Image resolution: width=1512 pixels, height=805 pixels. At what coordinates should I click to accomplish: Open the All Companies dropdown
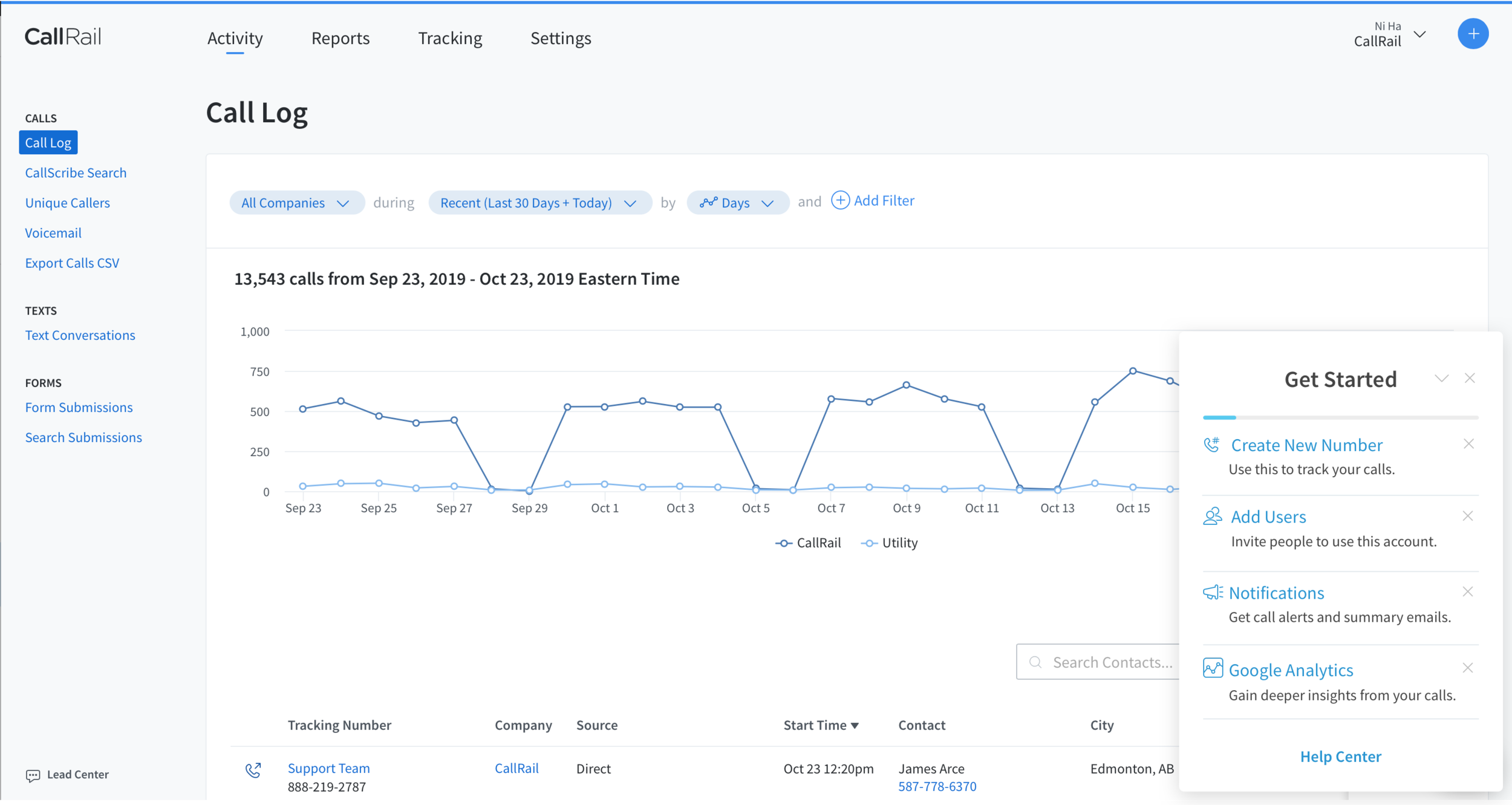(296, 203)
